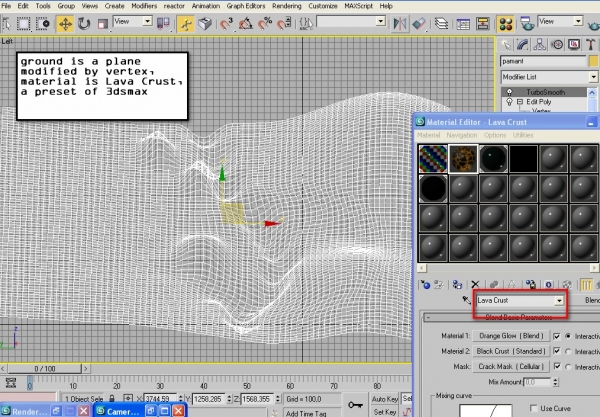Viewport: 600px width, 417px height.
Task: Click Put to Library icon
Action: click(530, 285)
